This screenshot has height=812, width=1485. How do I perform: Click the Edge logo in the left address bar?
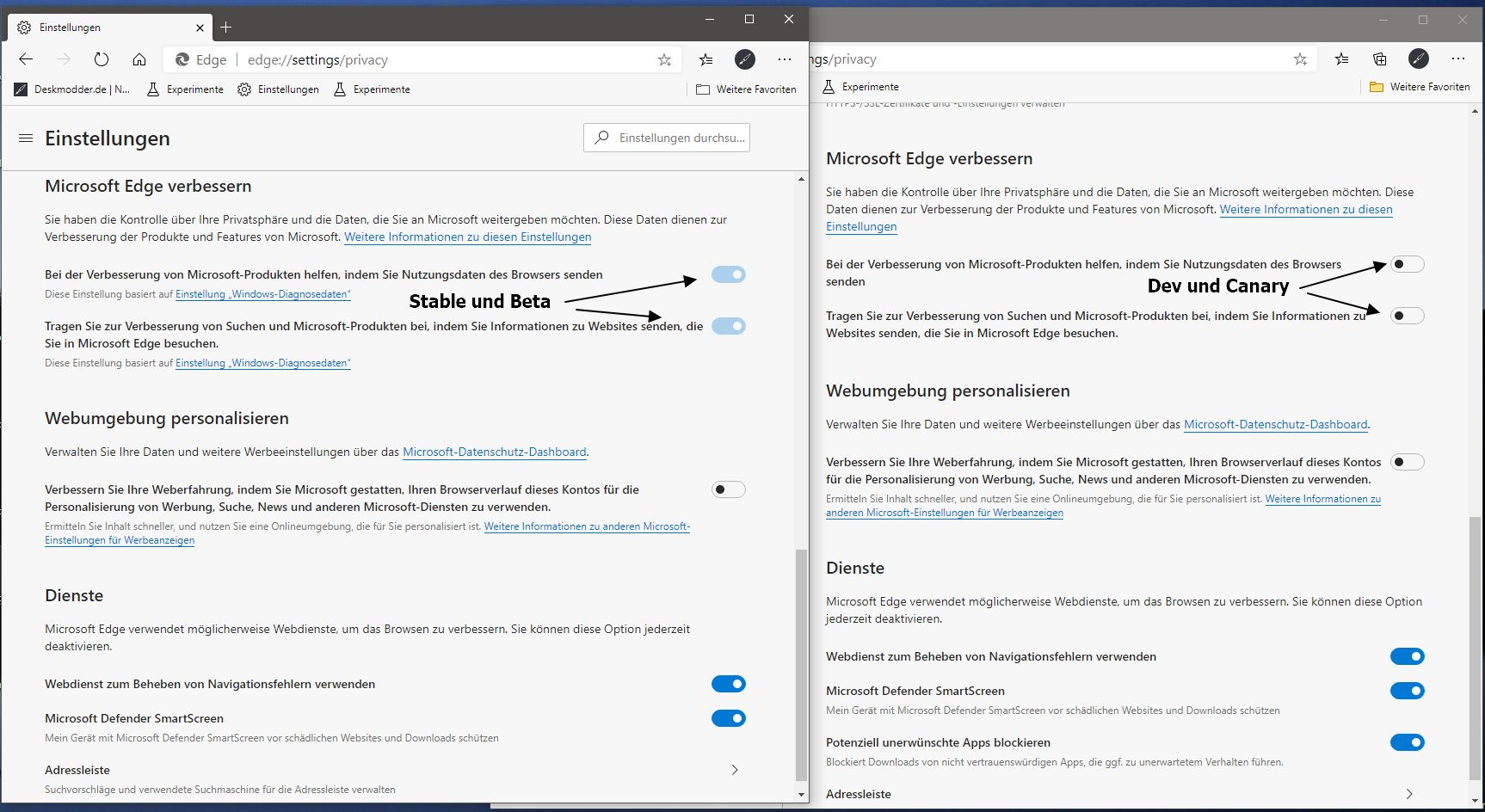[x=182, y=59]
